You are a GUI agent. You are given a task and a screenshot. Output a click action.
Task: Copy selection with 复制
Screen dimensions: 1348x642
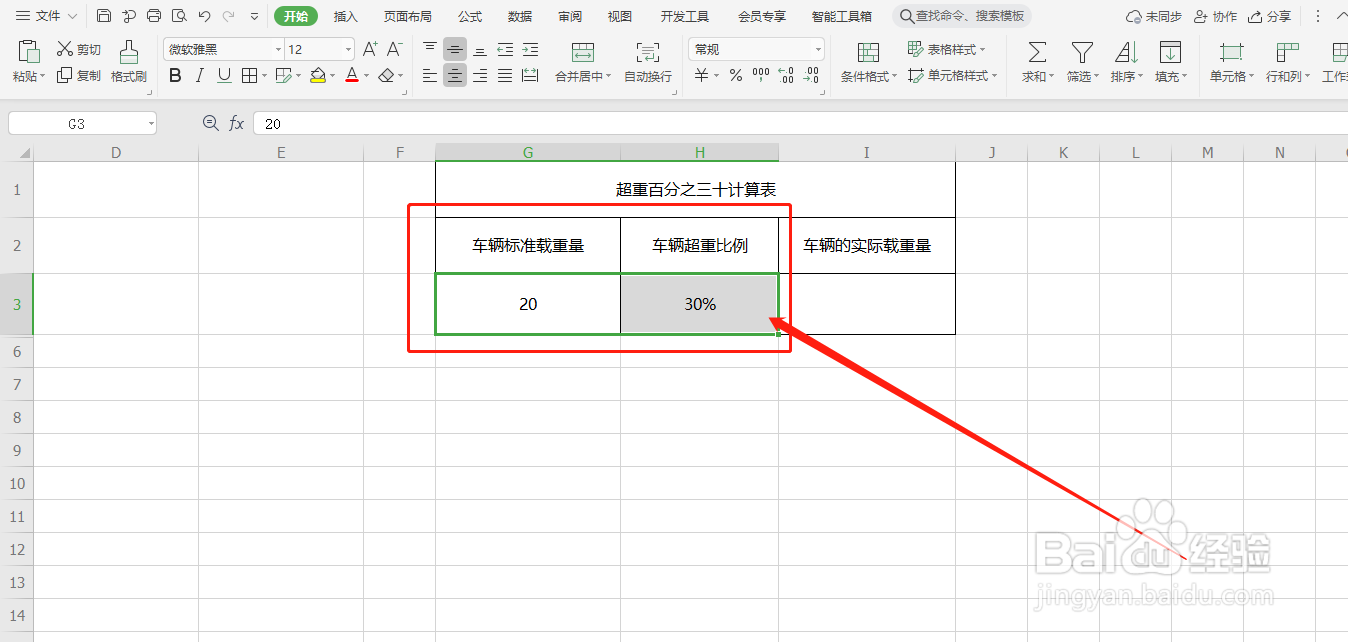(x=79, y=75)
